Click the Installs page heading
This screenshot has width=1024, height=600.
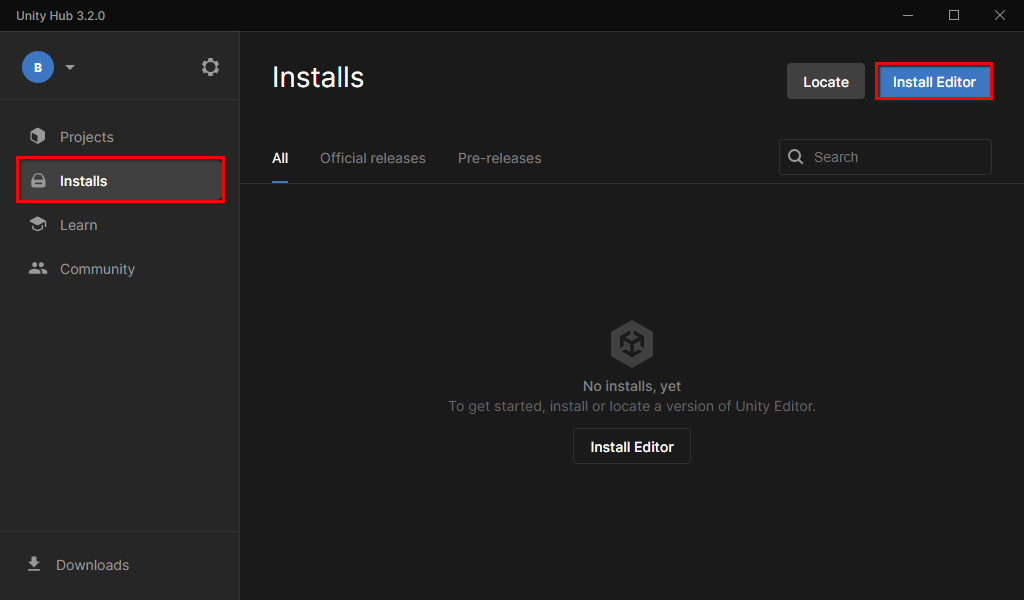[318, 77]
